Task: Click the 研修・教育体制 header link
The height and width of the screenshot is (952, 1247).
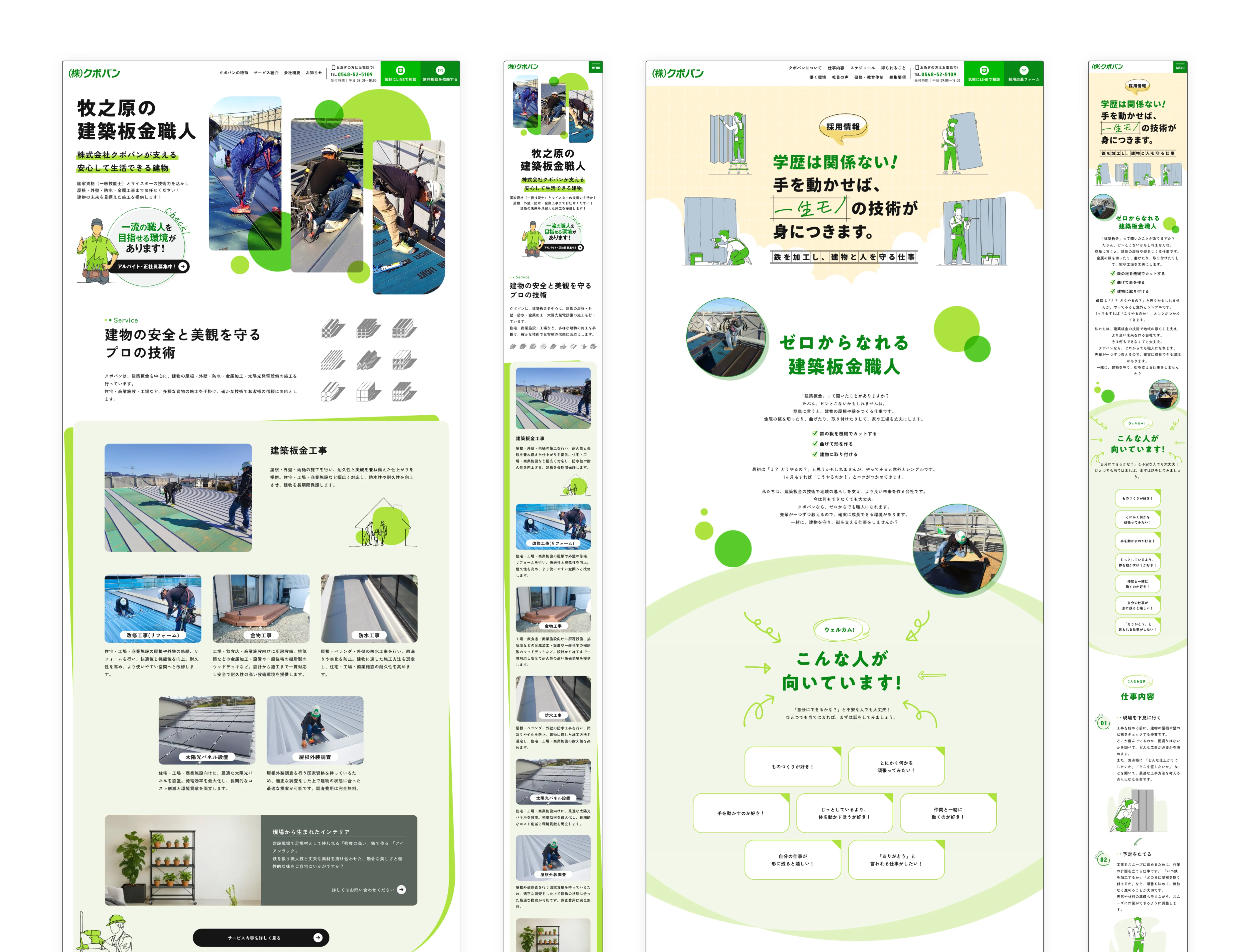Action: 868,77
